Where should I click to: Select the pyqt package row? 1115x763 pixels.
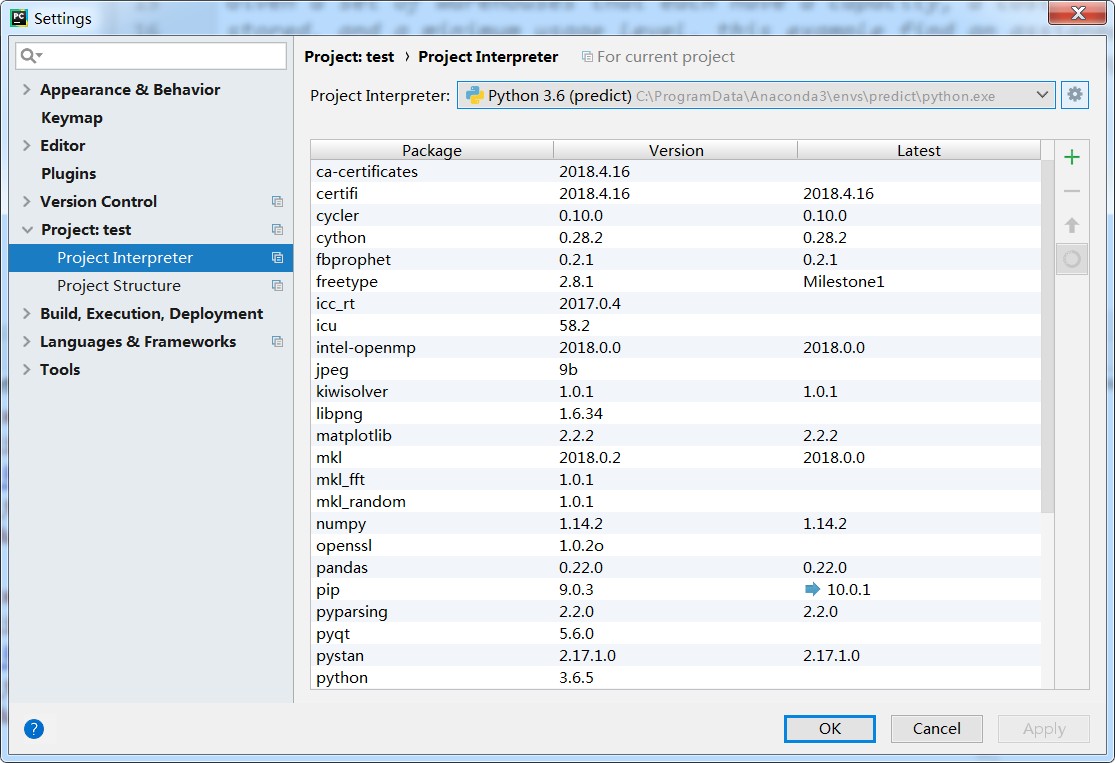point(676,634)
